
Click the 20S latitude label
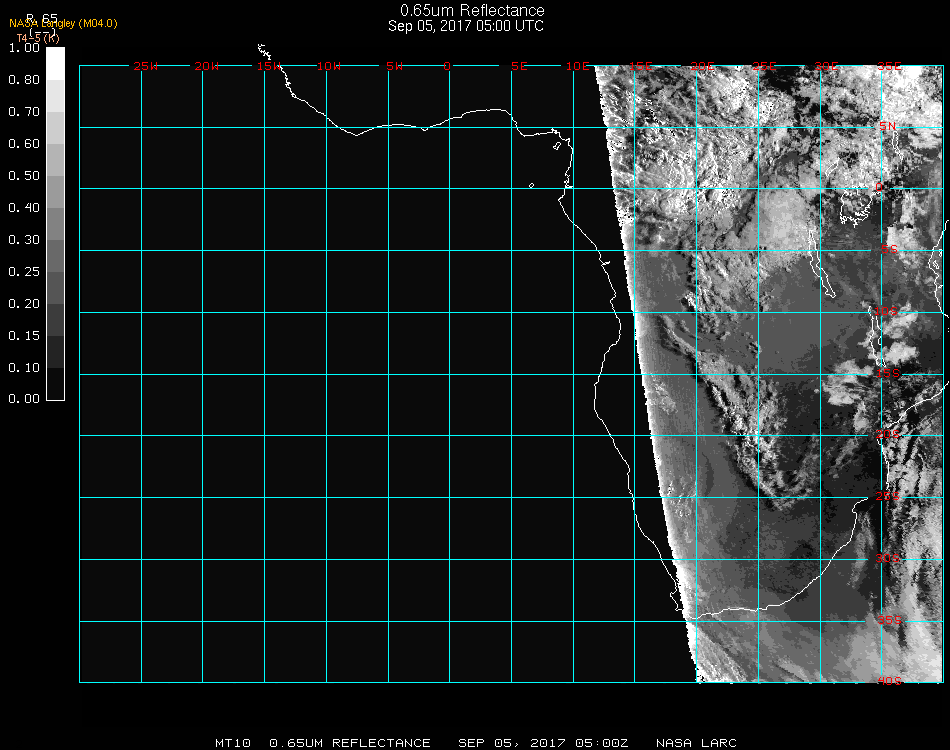(x=888, y=434)
